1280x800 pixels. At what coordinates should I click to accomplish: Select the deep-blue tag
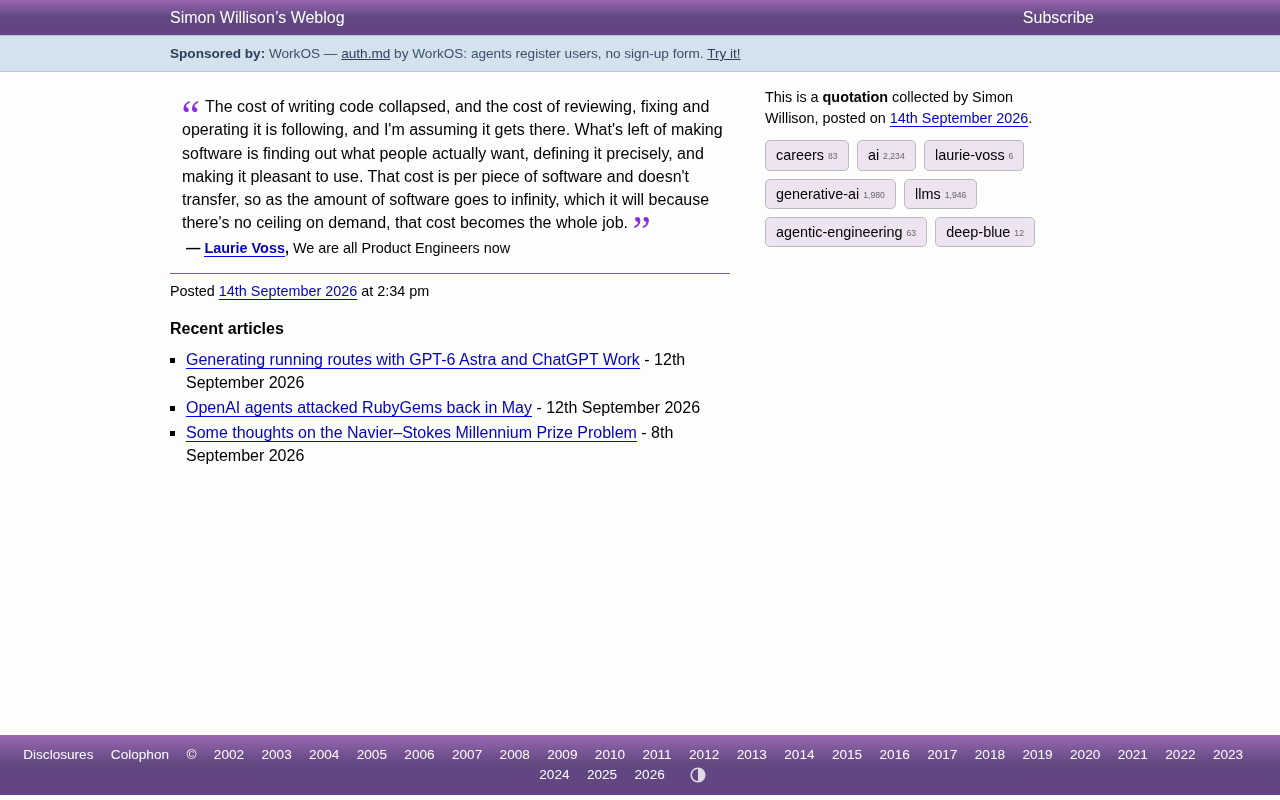(985, 232)
